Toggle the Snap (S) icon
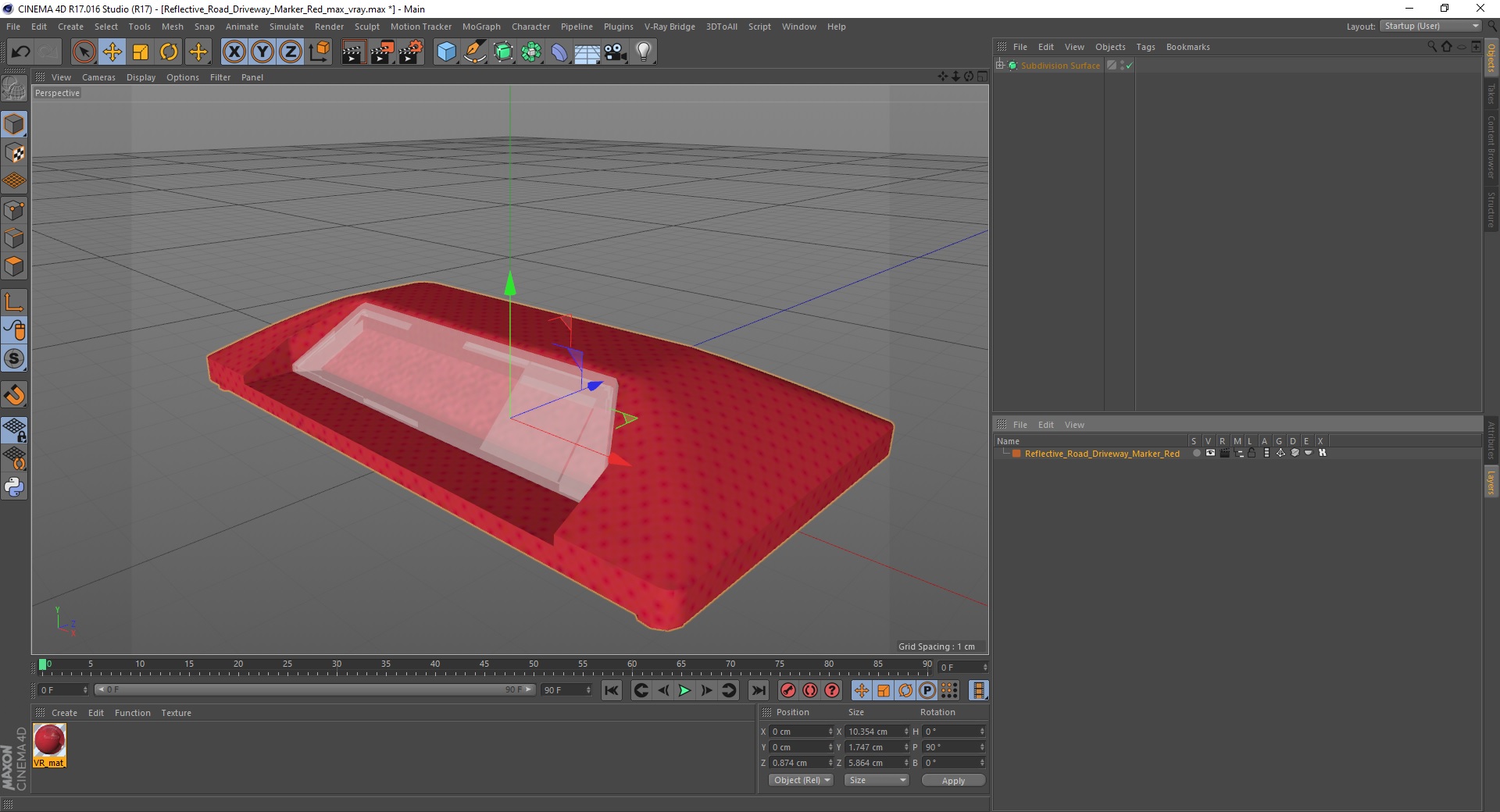 point(14,359)
